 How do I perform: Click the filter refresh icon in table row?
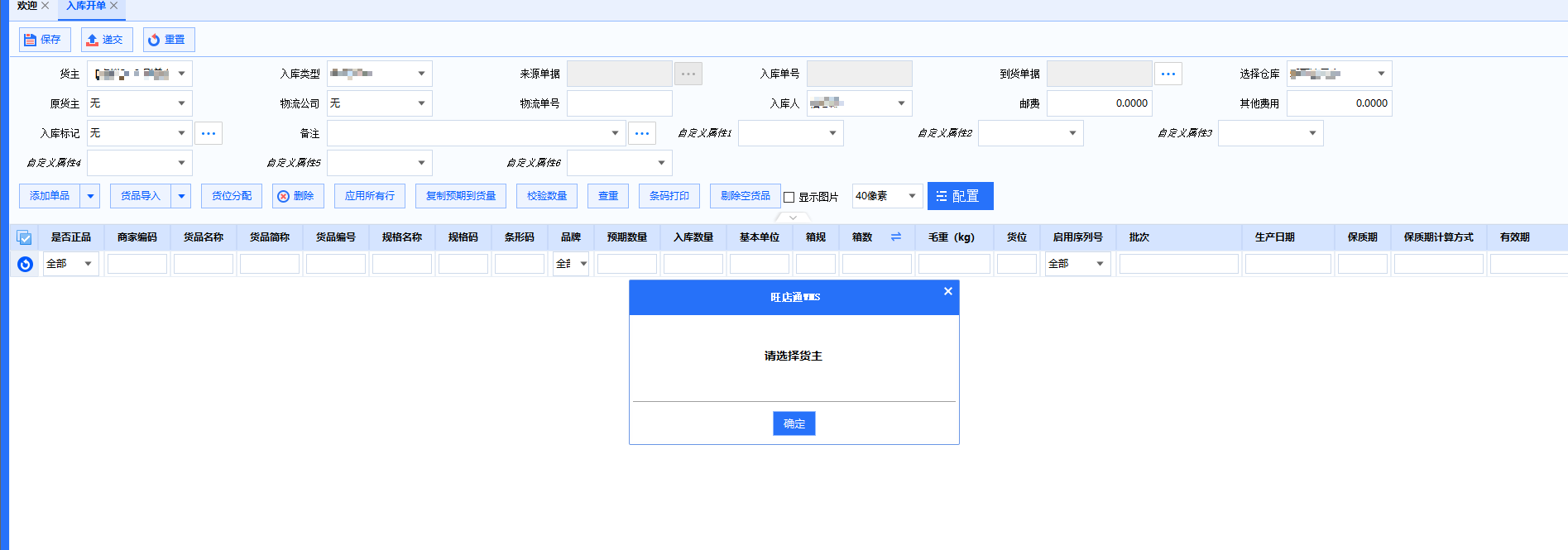tap(25, 264)
